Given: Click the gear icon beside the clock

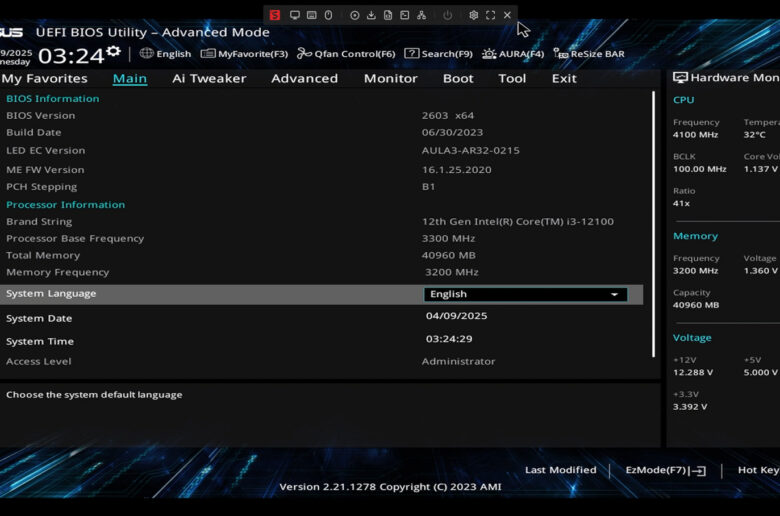Looking at the screenshot, I should tap(113, 51).
